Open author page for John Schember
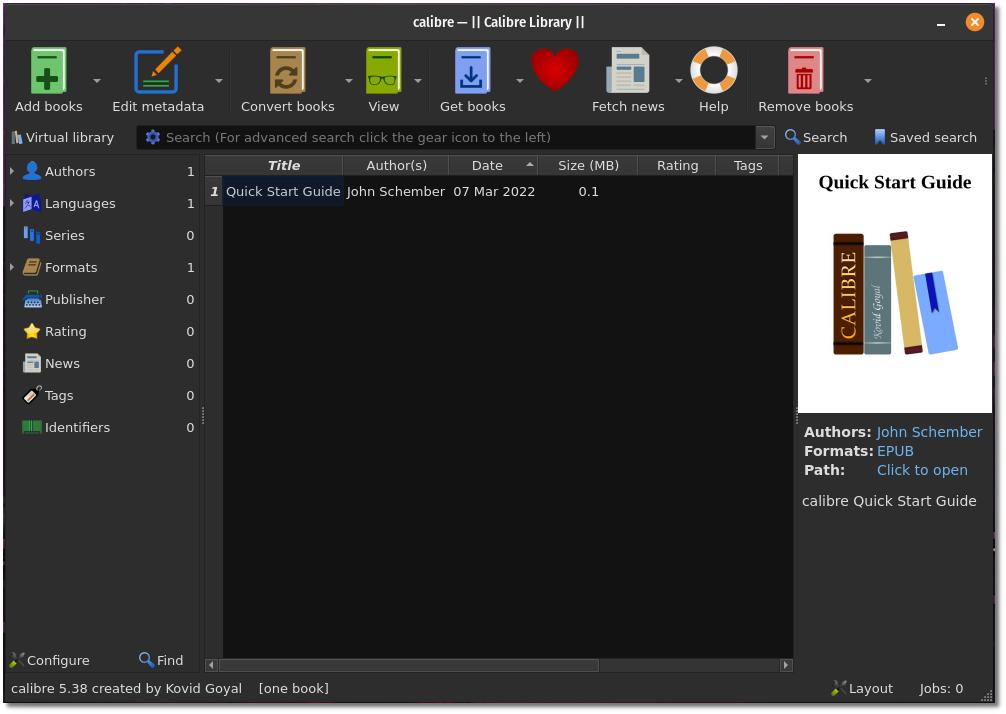The height and width of the screenshot is (714, 1006). point(929,432)
